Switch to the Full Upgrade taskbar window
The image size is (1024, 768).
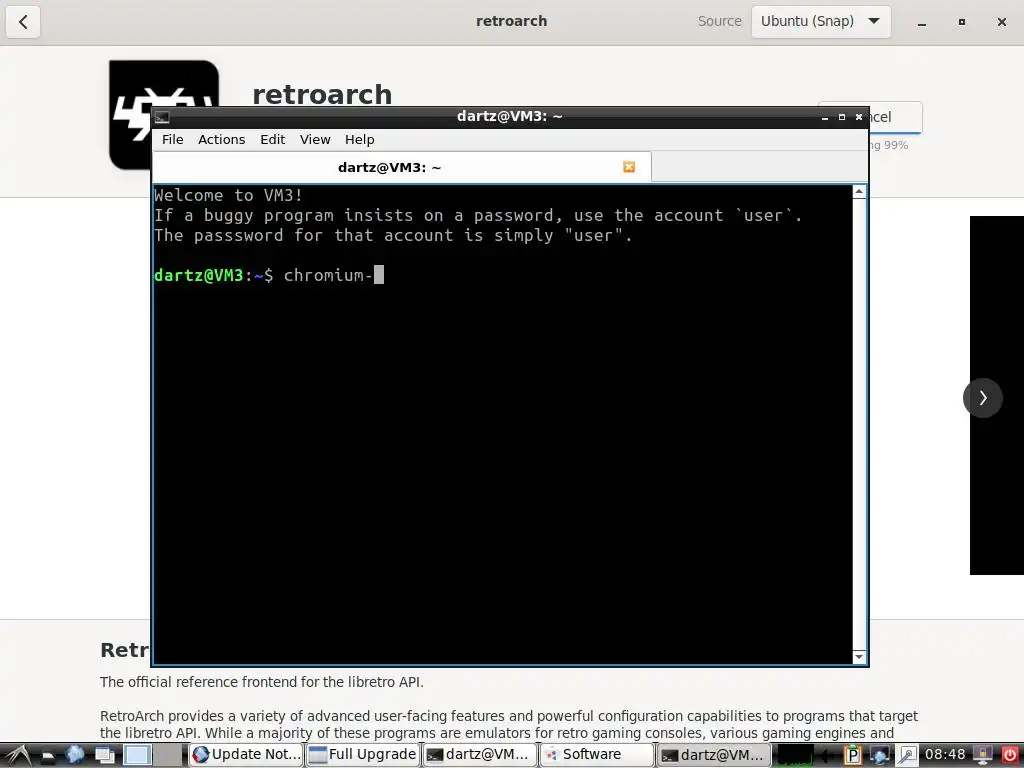coord(362,755)
